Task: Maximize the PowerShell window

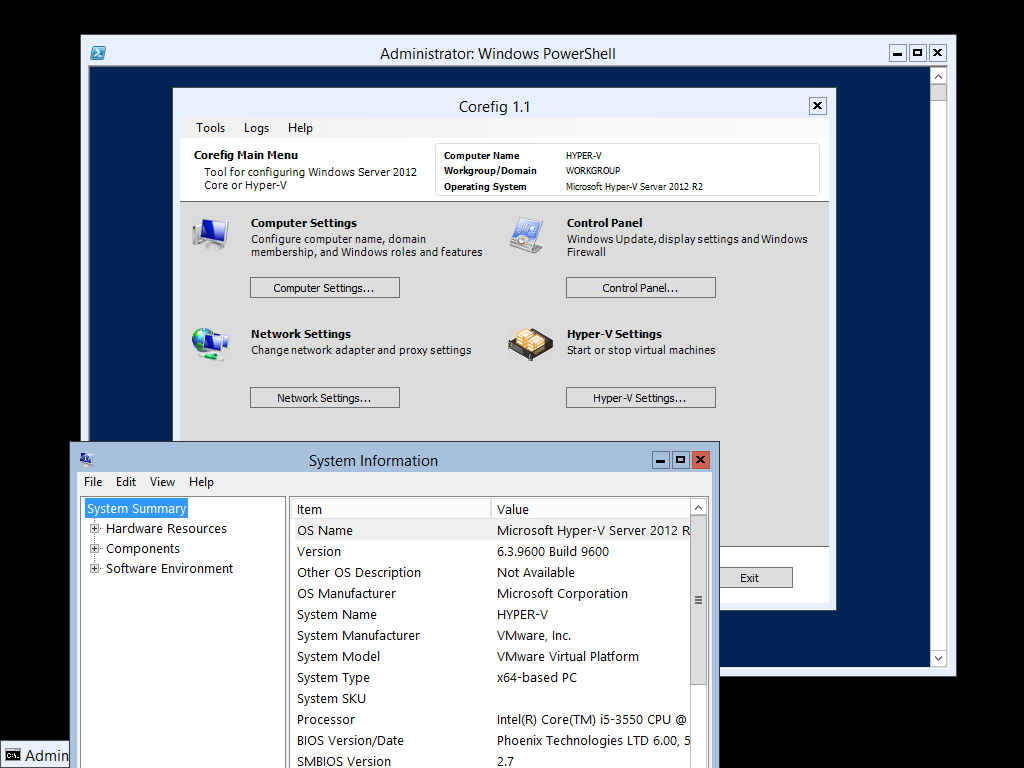Action: pos(918,53)
